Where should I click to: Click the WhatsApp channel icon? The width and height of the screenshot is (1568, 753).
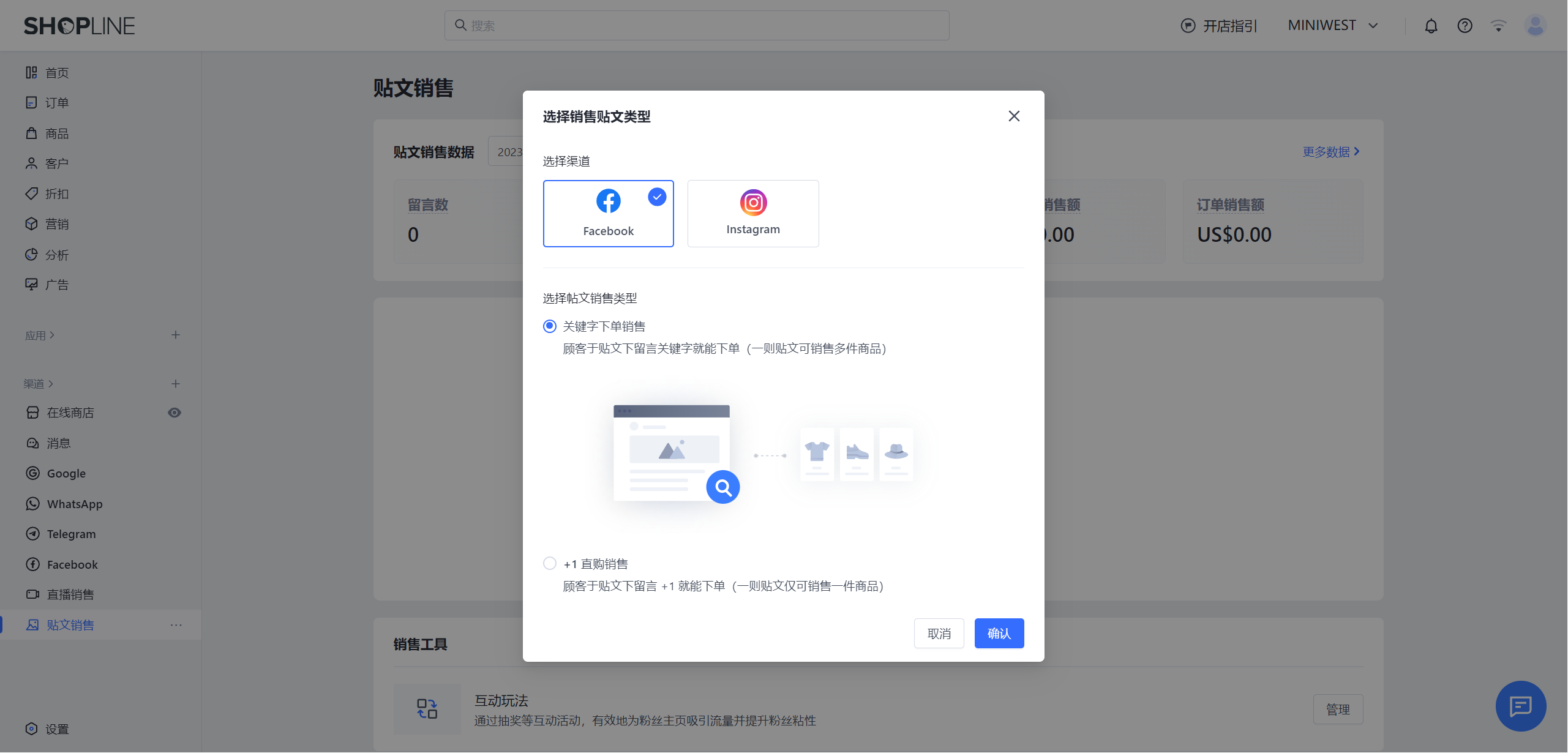tap(33, 503)
